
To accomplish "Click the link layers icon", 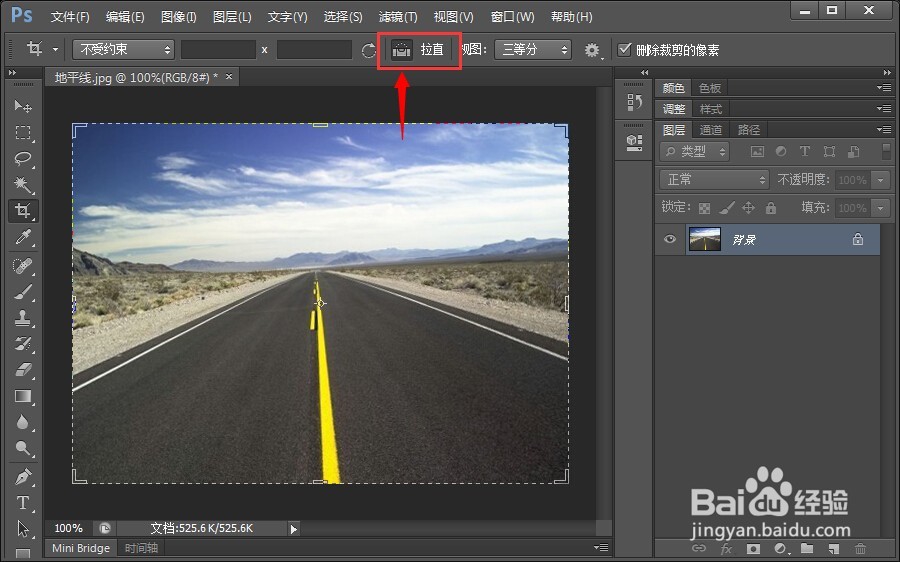I will (x=699, y=548).
